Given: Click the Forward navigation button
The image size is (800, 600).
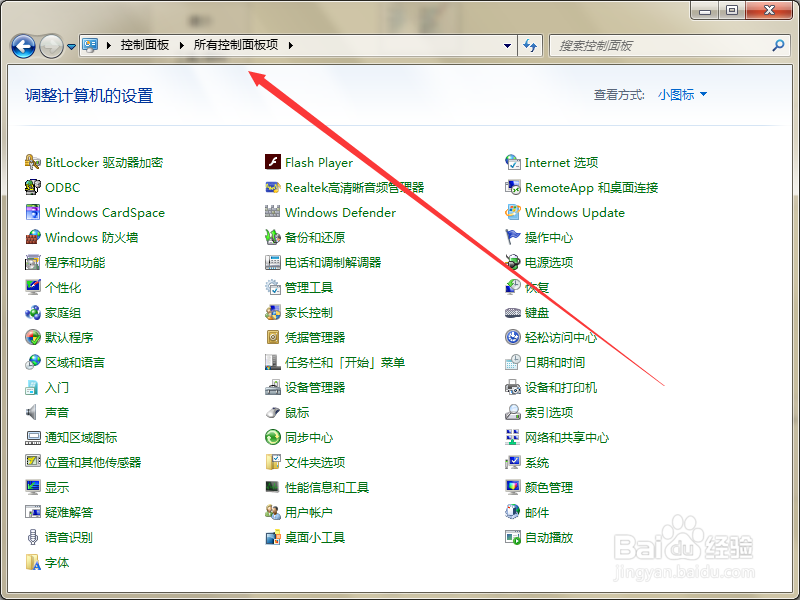Looking at the screenshot, I should click(x=52, y=46).
